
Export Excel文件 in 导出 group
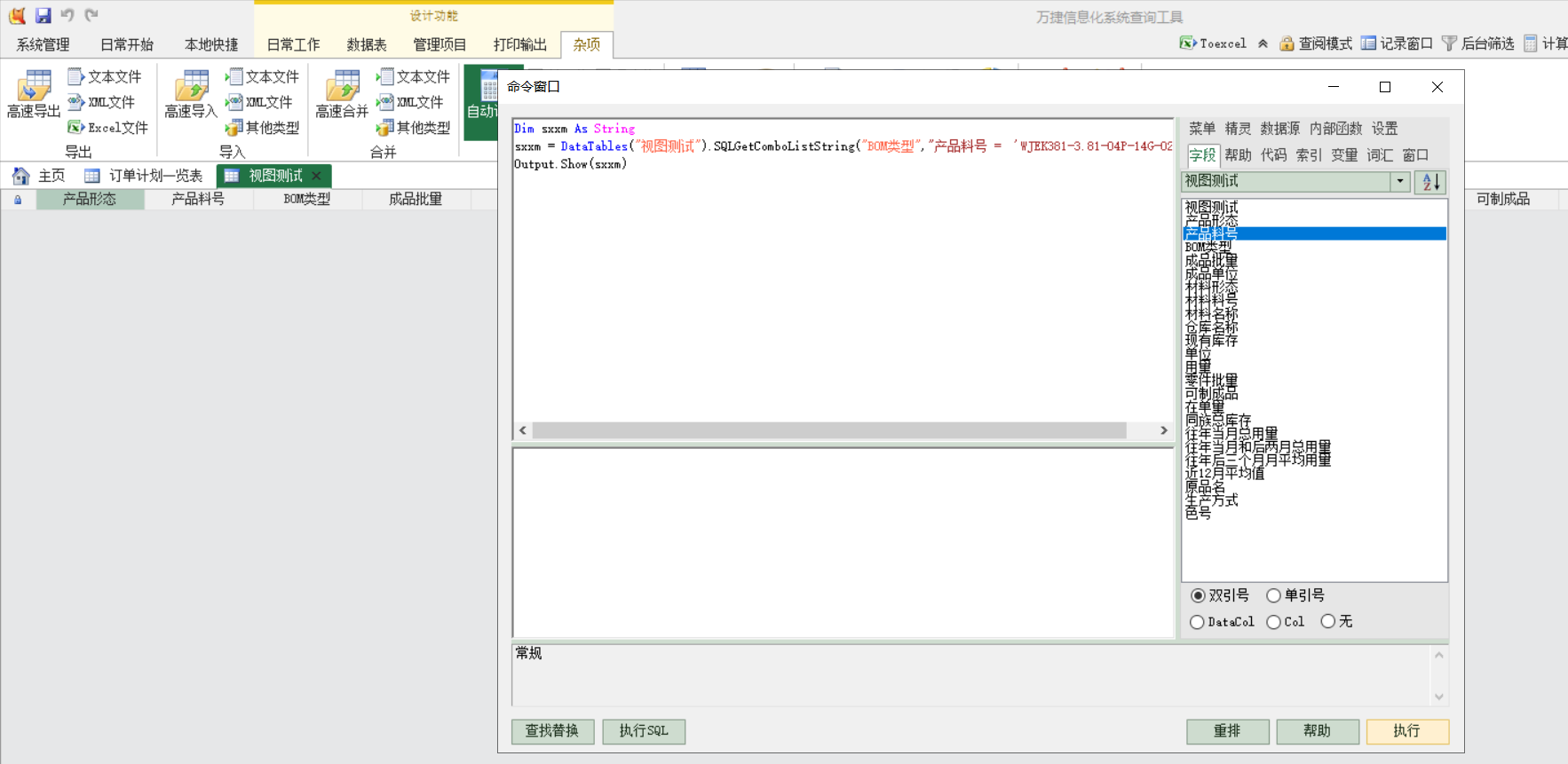[x=107, y=128]
